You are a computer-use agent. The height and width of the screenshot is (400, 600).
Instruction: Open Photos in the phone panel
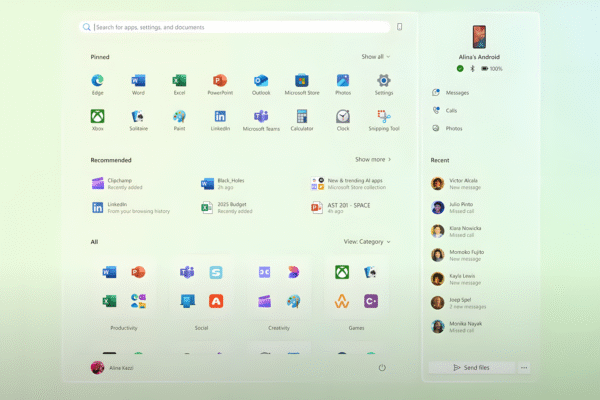tap(447, 128)
